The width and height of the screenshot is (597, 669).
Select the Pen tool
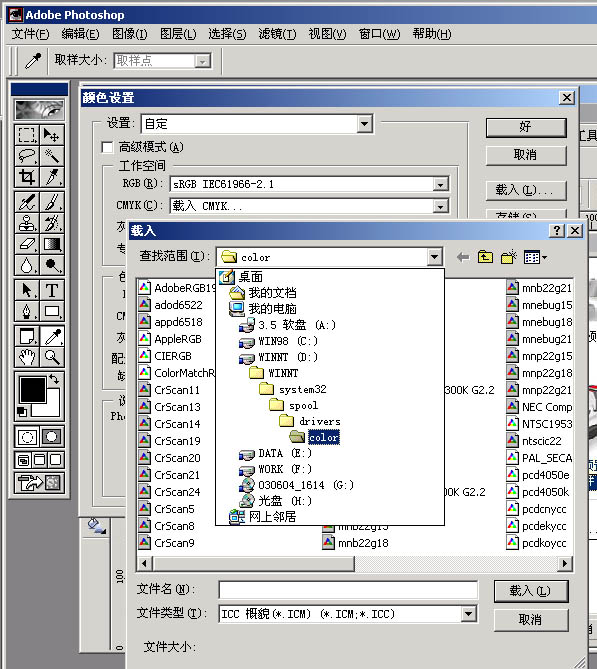pos(27,311)
